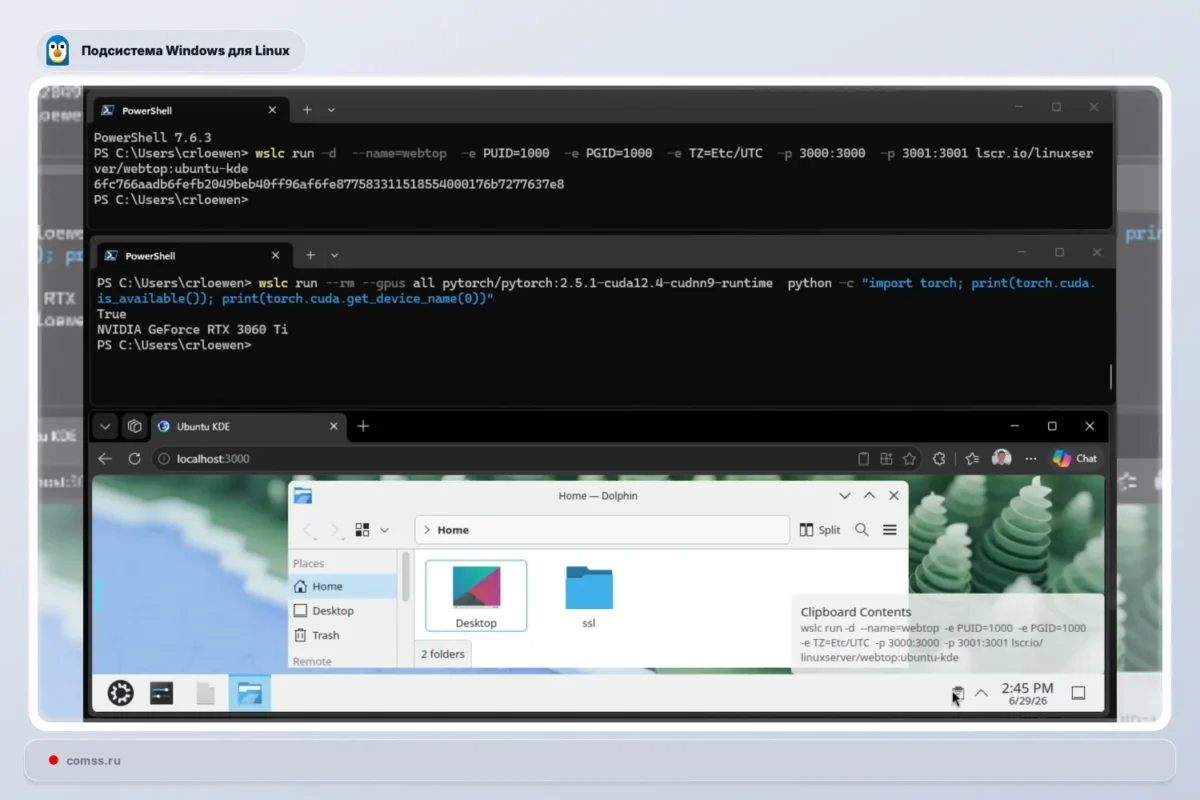The image size is (1200, 800).
Task: Reload the localhost:3000 page
Action: pyautogui.click(x=134, y=458)
